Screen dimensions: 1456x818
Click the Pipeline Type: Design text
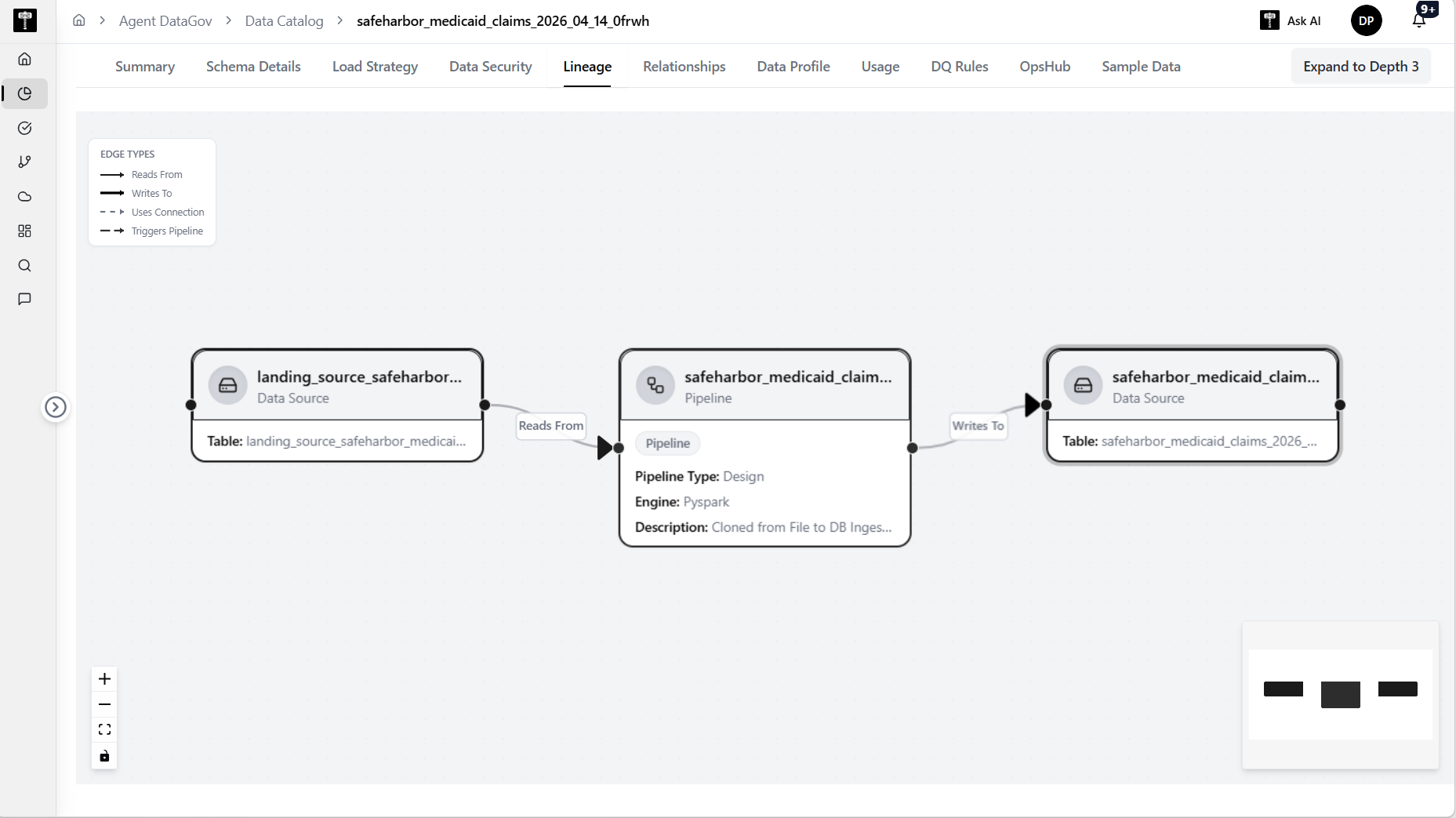click(x=699, y=477)
